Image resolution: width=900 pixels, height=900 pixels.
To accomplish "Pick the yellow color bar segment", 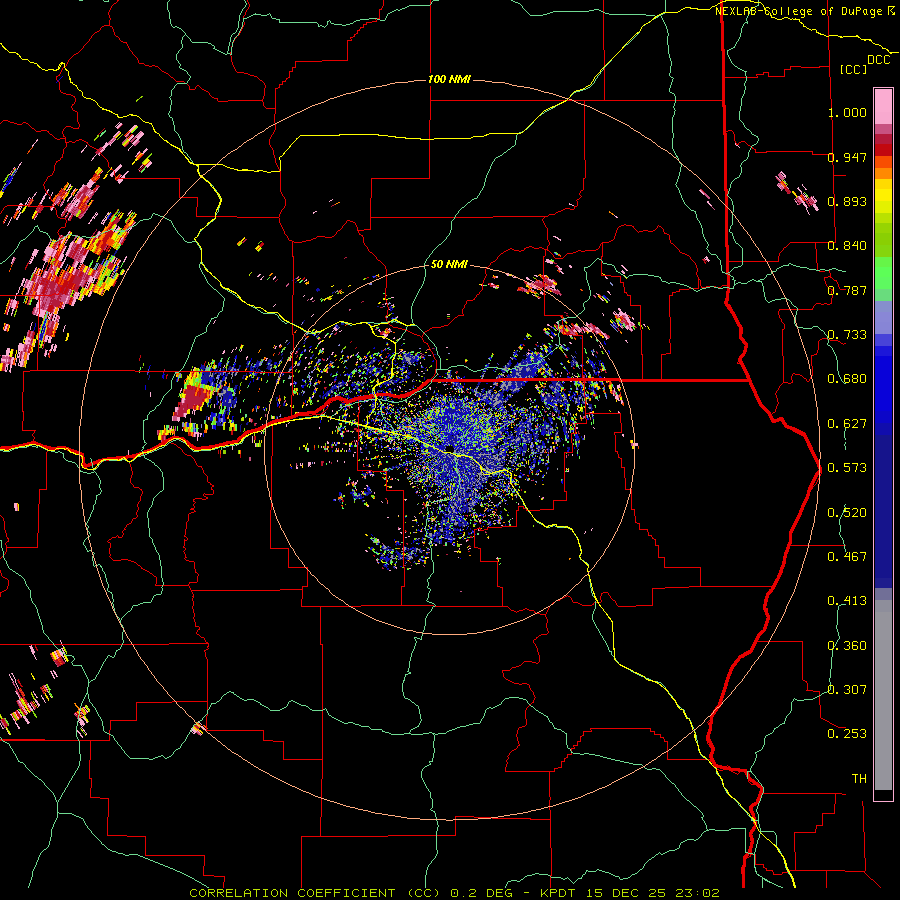I will point(883,196).
